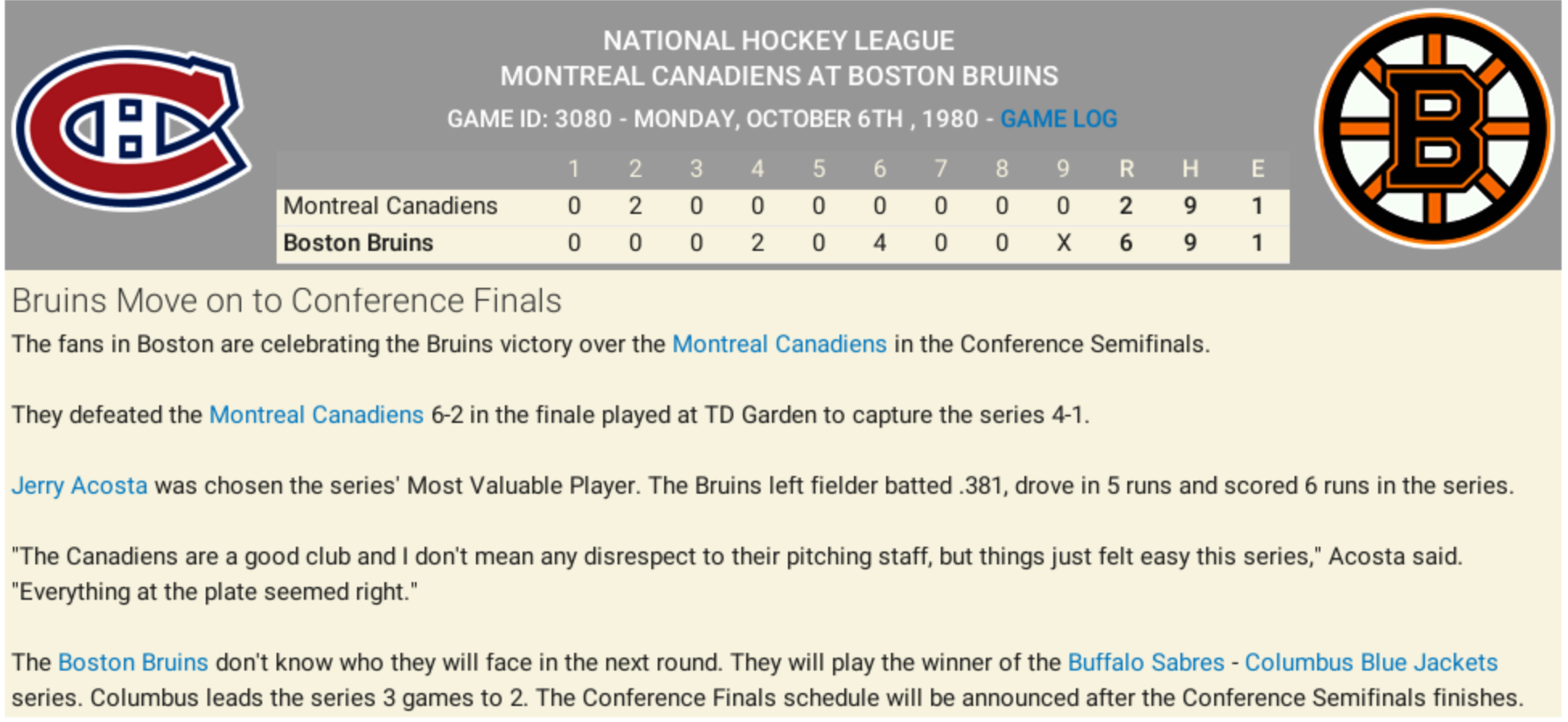This screenshot has width=1568, height=722.
Task: Open Montreal Canadiens link in the Conference Semifinals sentence
Action: tap(779, 344)
